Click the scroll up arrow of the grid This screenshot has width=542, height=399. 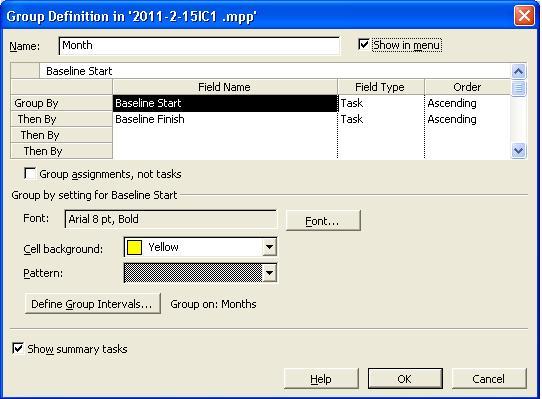pyautogui.click(x=518, y=71)
